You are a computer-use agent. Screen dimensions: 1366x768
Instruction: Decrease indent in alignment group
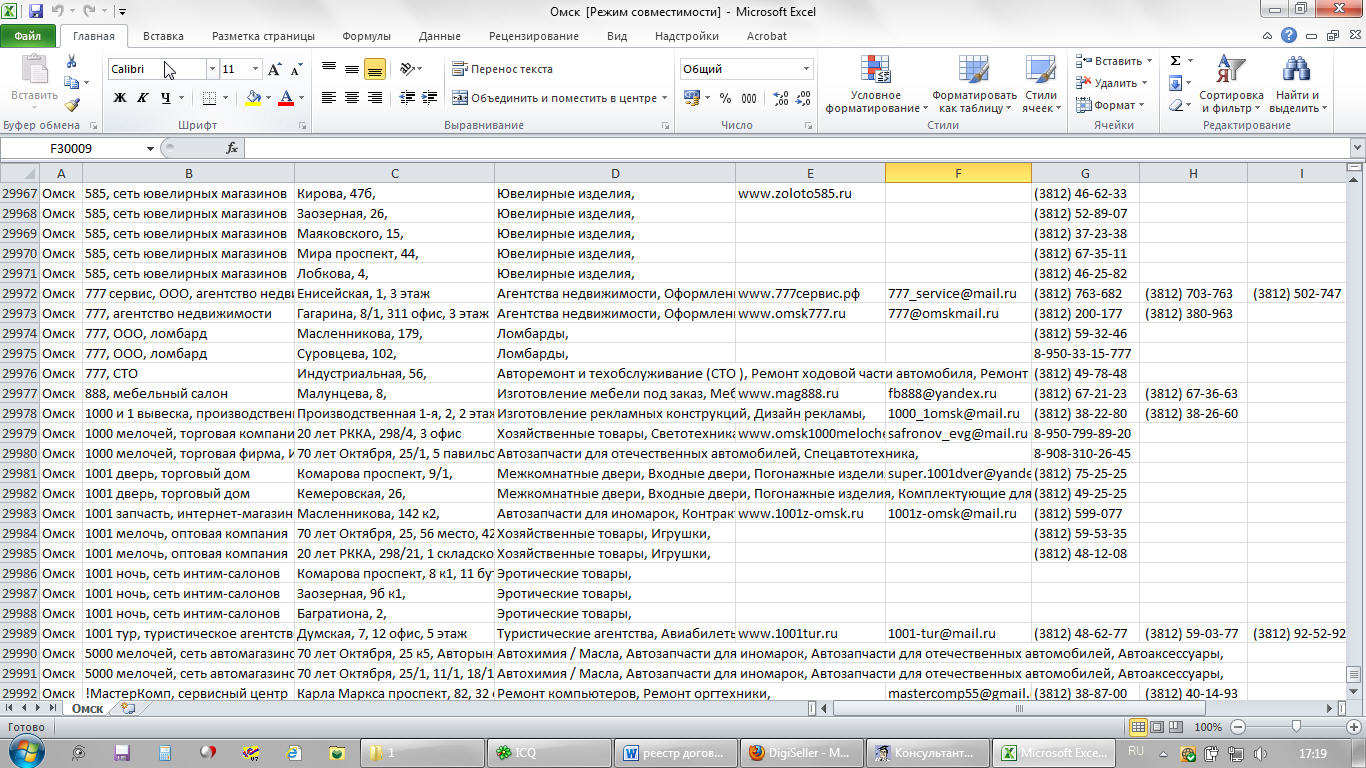[406, 98]
